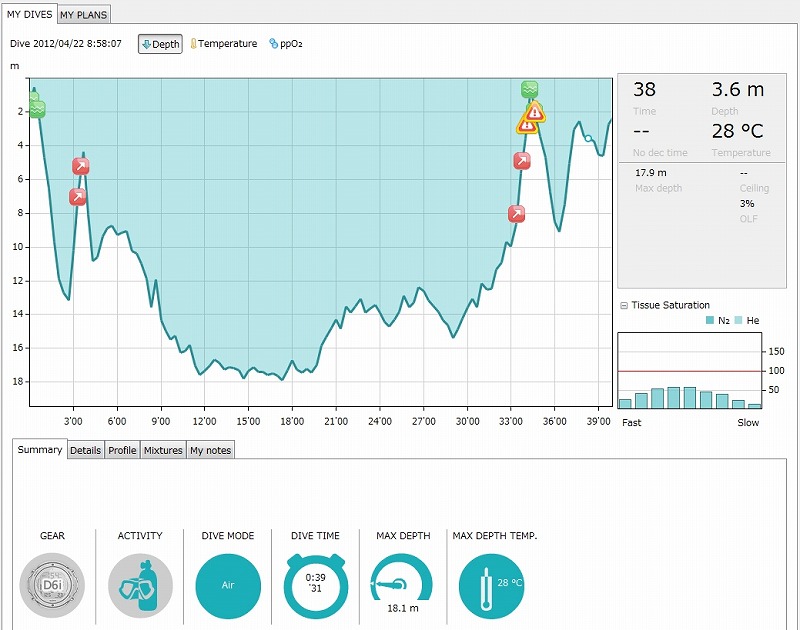800x630 pixels.
Task: Click the green surface icon at dive start
Action: (x=37, y=108)
